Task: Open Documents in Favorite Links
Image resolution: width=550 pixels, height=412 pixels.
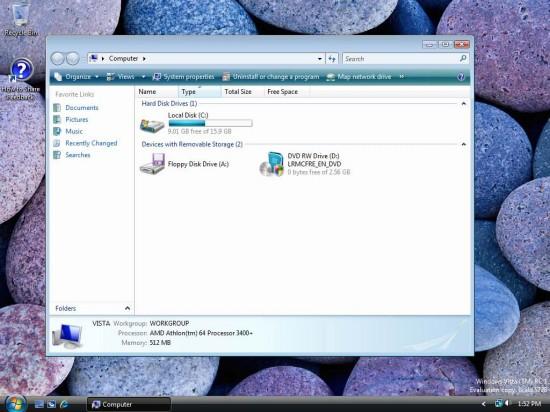Action: pyautogui.click(x=82, y=108)
